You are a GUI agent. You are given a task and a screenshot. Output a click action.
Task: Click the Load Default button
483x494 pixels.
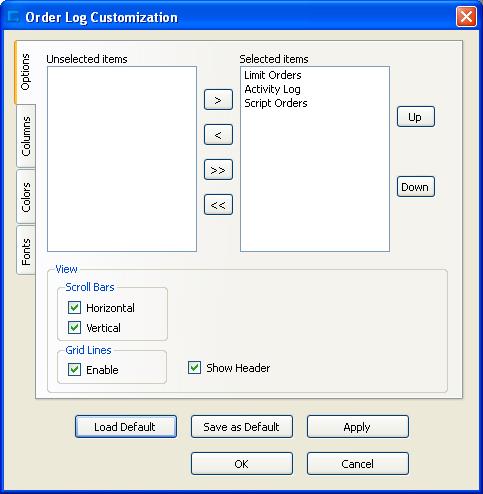(x=126, y=427)
